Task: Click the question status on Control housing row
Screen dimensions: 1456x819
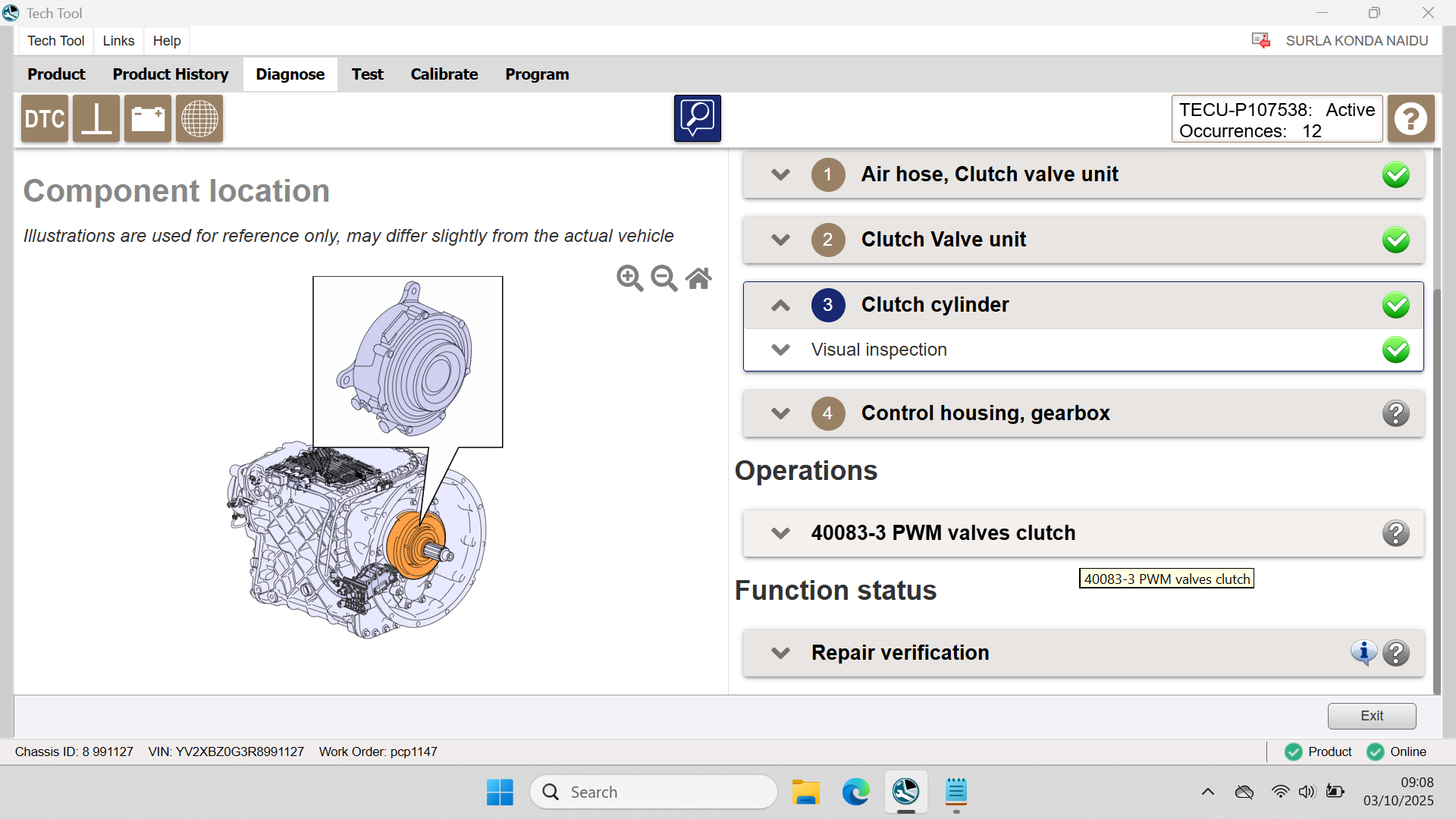Action: [x=1395, y=413]
